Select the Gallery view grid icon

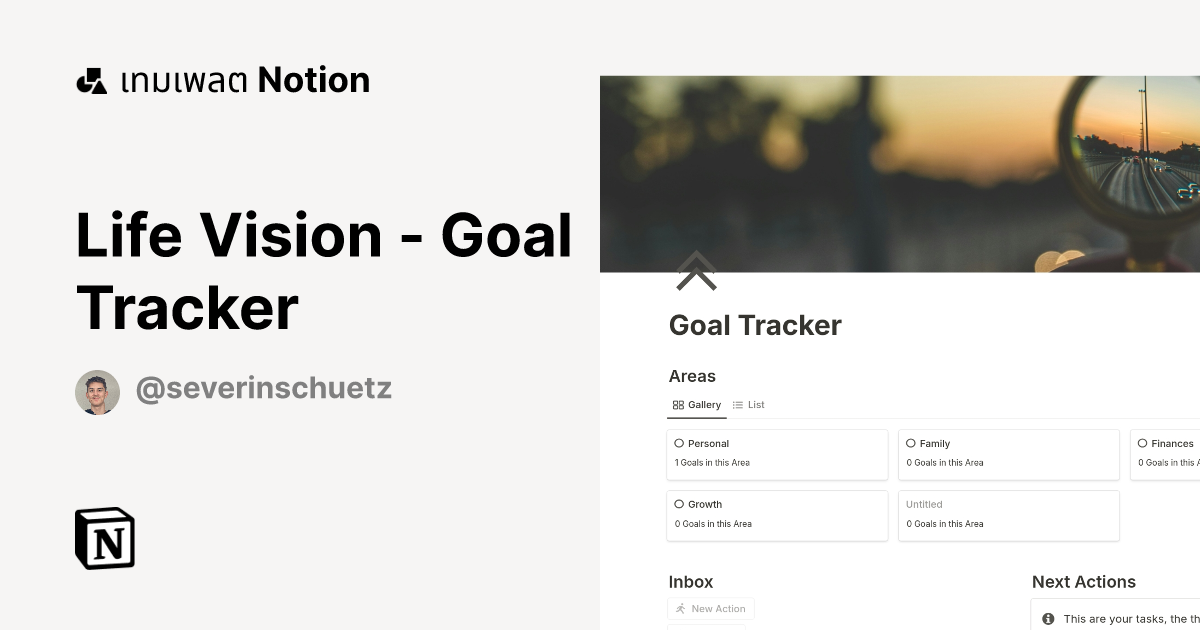[x=679, y=404]
